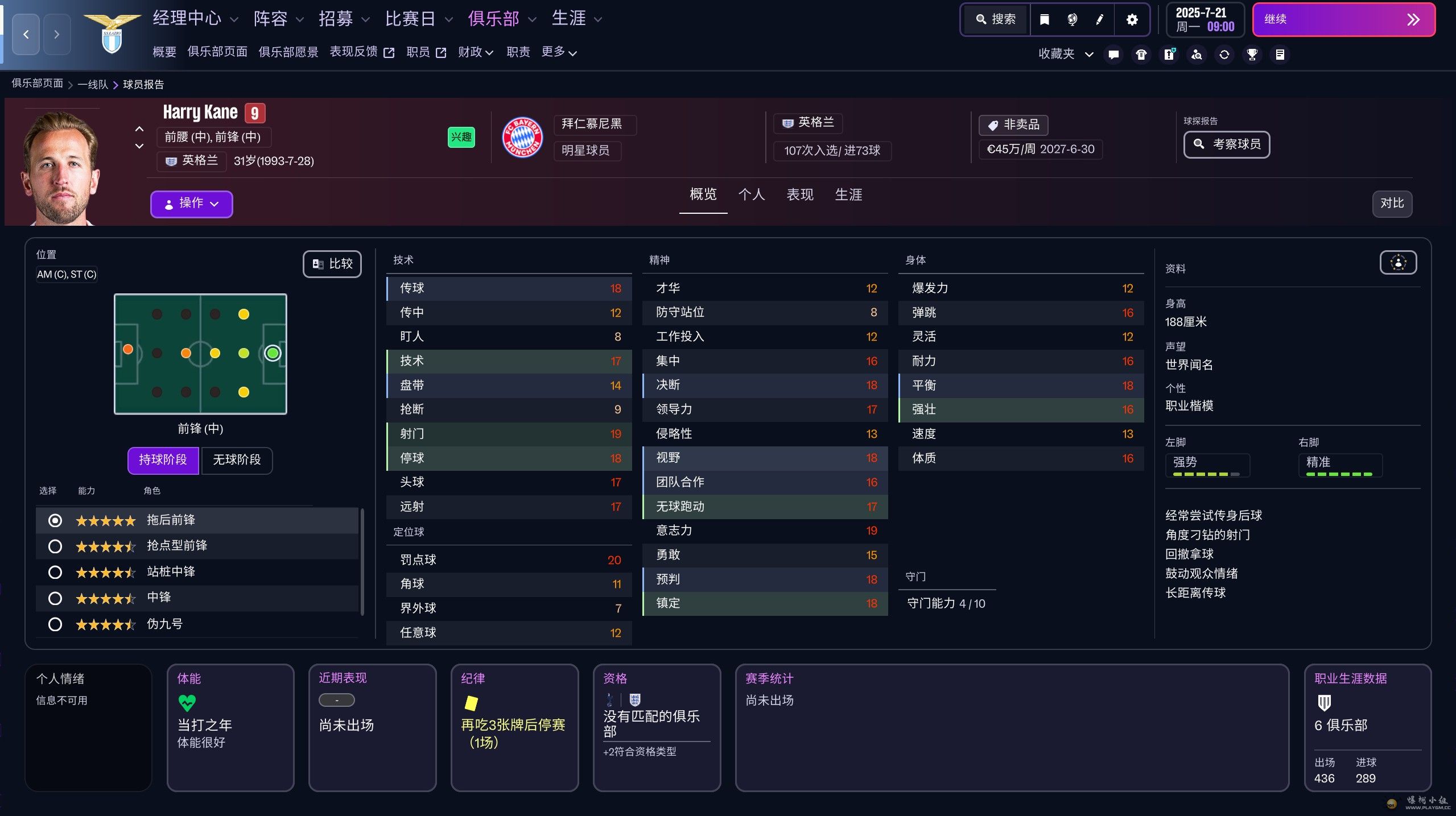Click the 考察球员 scout player button
The height and width of the screenshot is (816, 1456).
pyautogui.click(x=1227, y=144)
